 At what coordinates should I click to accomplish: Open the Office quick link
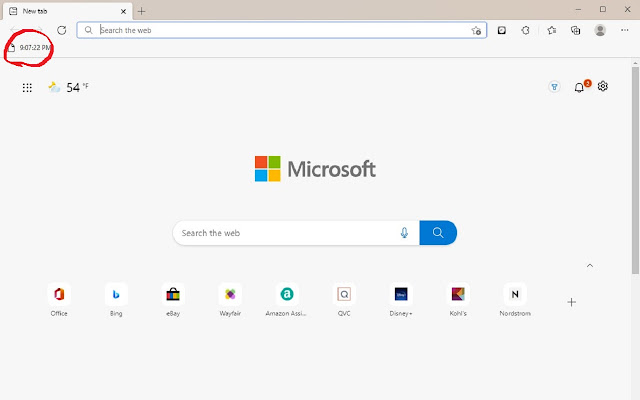point(59,300)
